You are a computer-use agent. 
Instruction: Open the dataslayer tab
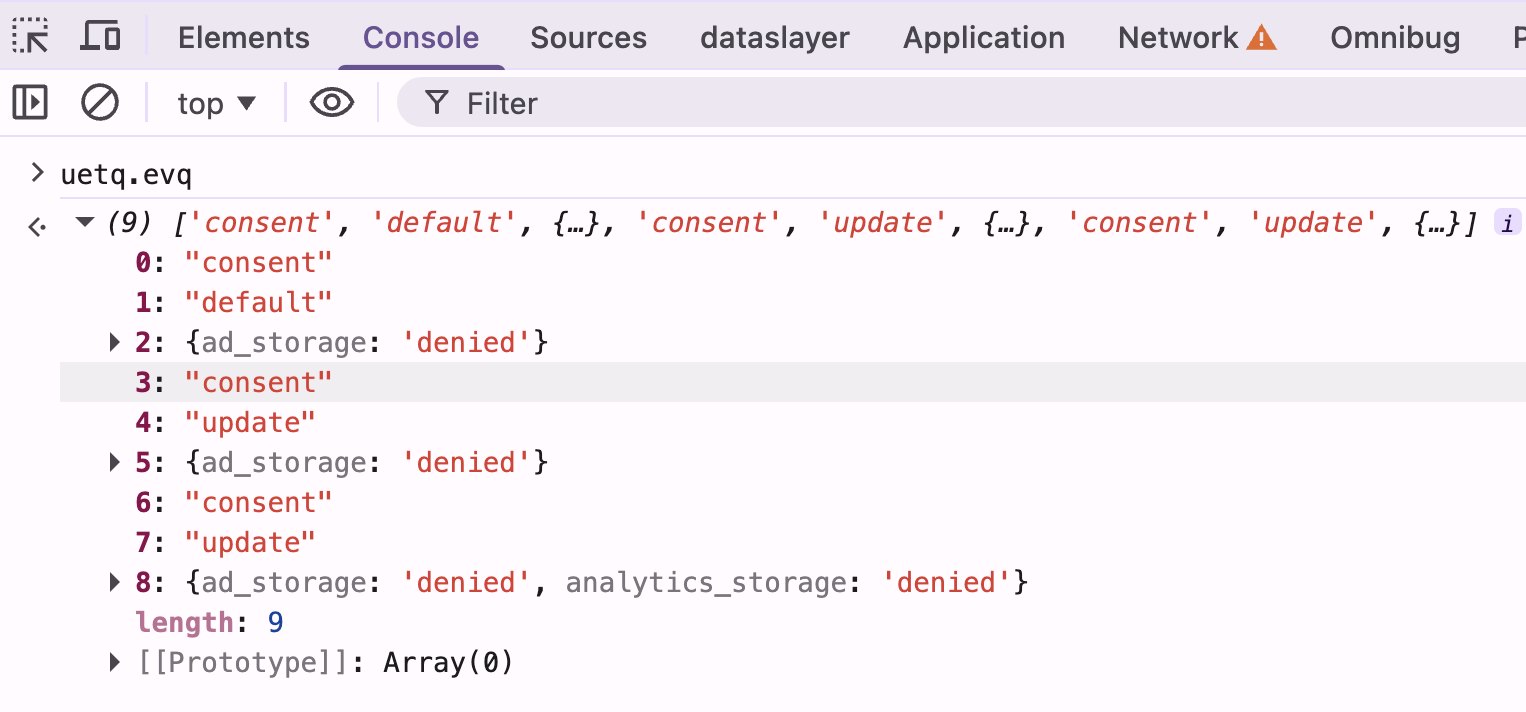coord(774,38)
